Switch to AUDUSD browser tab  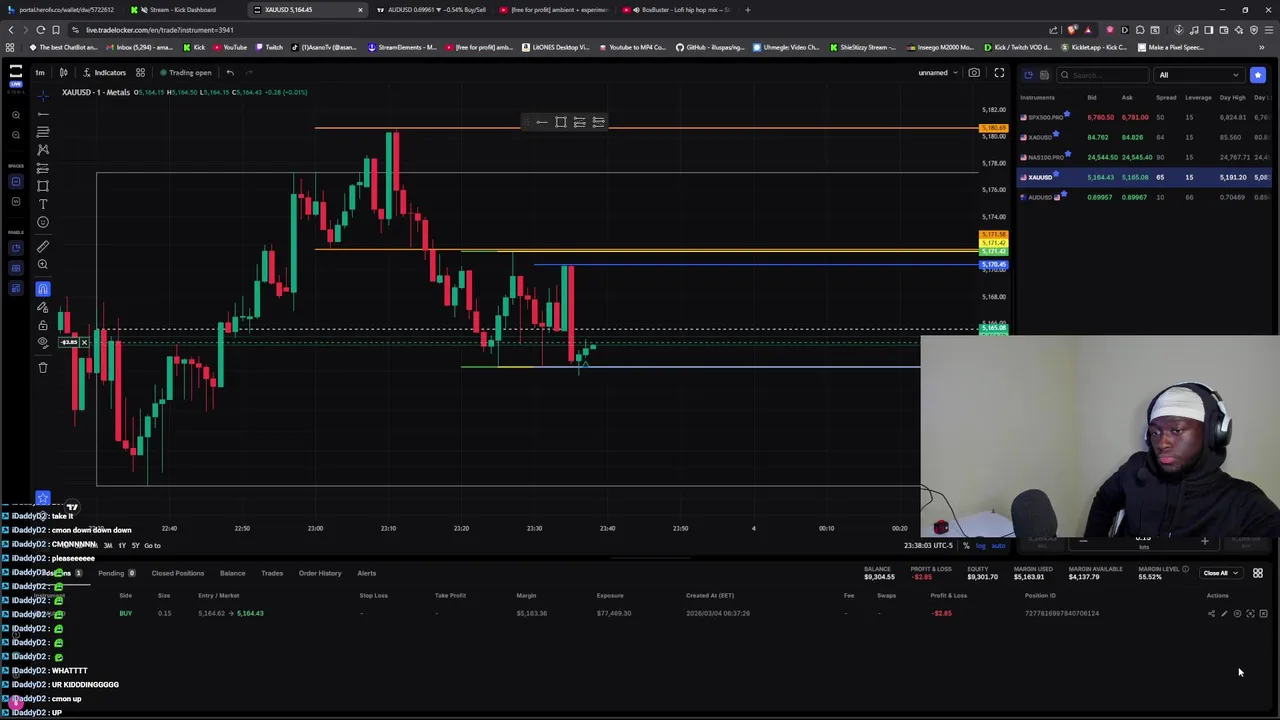pyautogui.click(x=432, y=10)
